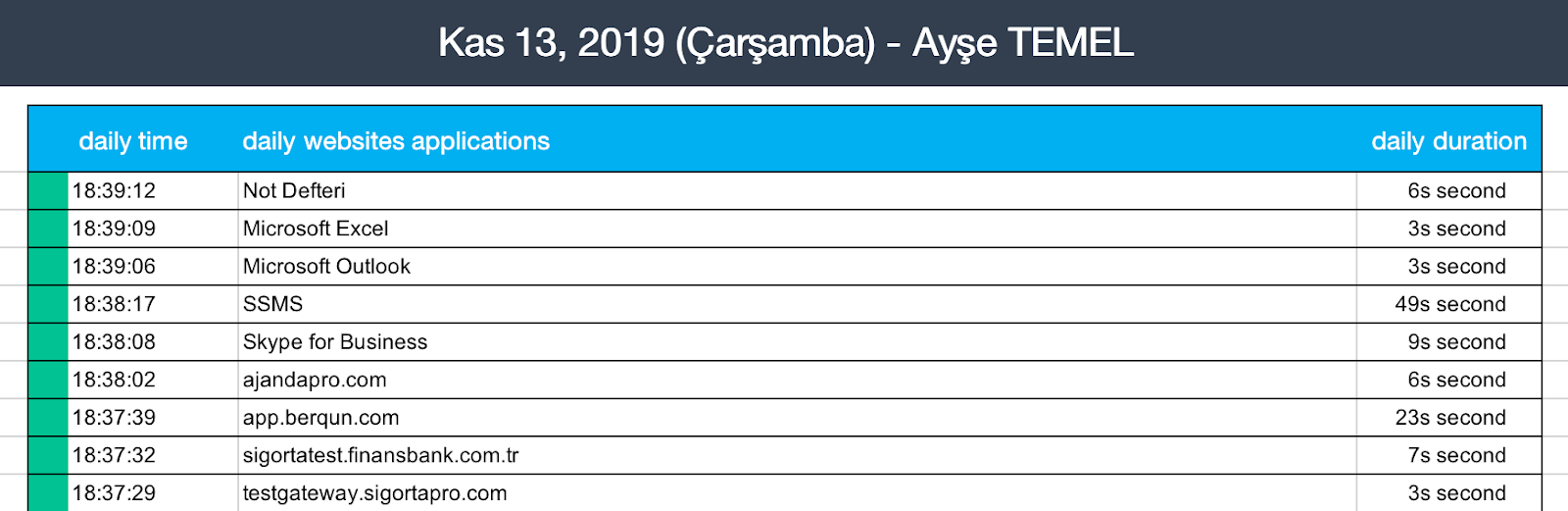Select the 23s second duration cell
1568x511 pixels.
(1449, 418)
